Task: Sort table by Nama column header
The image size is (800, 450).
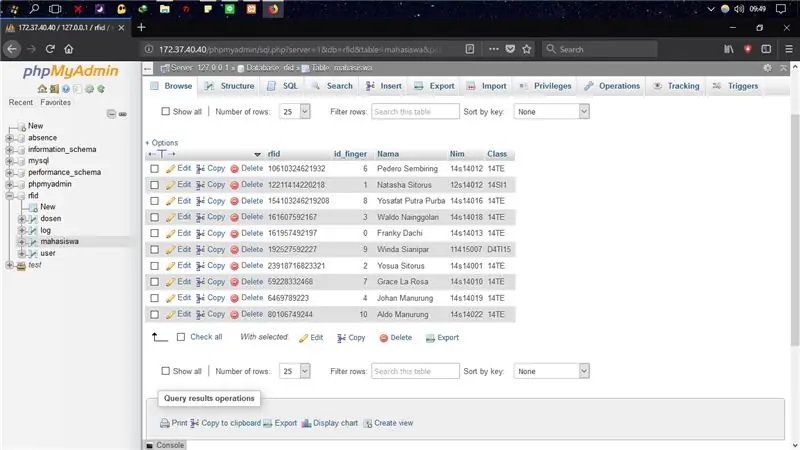Action: pyautogui.click(x=388, y=154)
